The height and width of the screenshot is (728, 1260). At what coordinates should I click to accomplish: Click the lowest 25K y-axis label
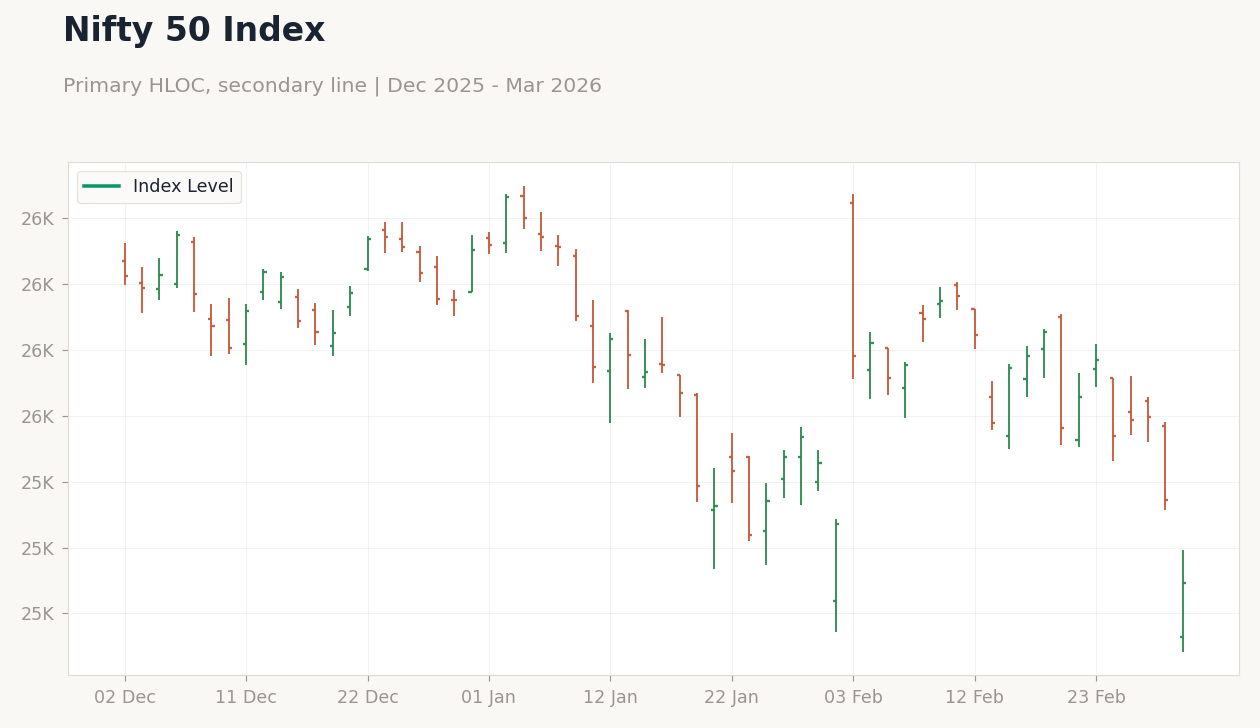pyautogui.click(x=44, y=614)
